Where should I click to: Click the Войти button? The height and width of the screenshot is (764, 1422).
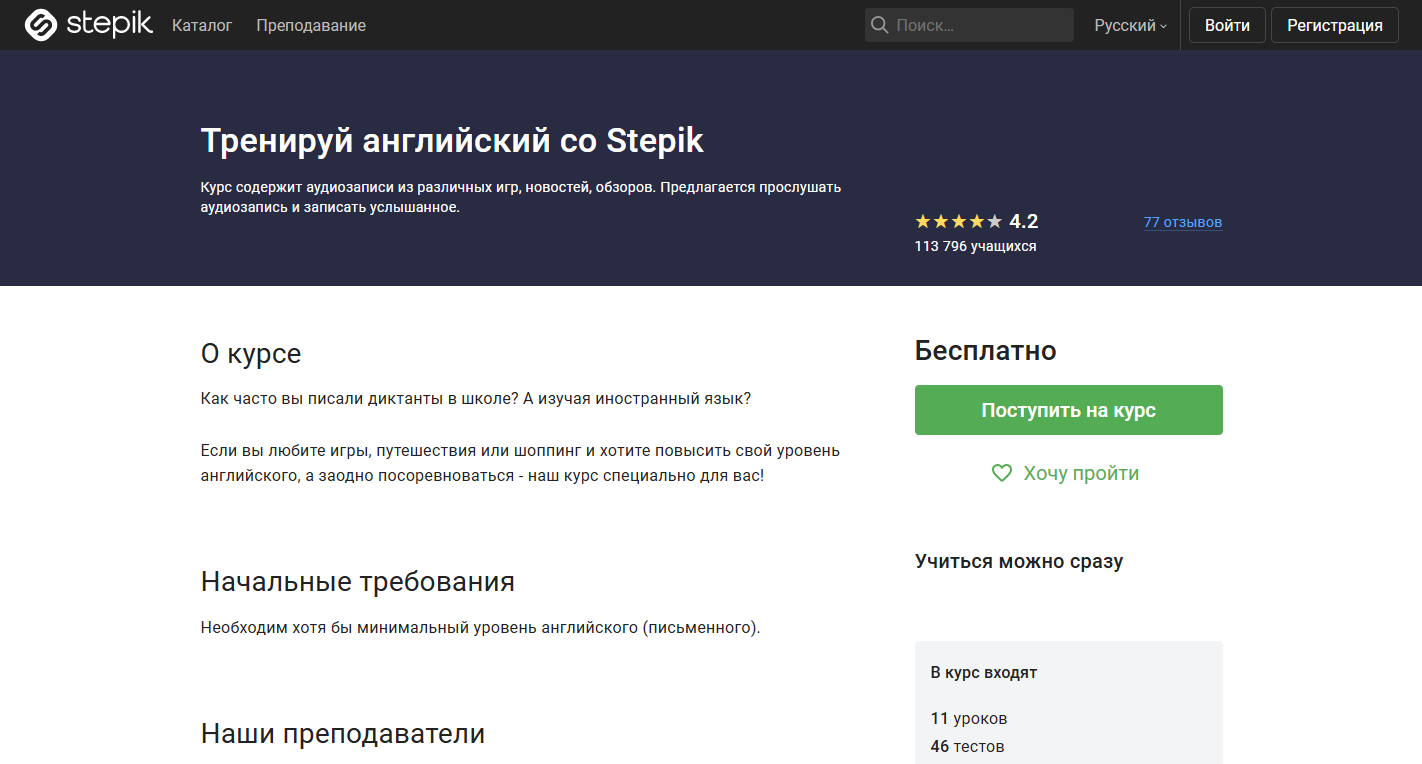point(1227,24)
